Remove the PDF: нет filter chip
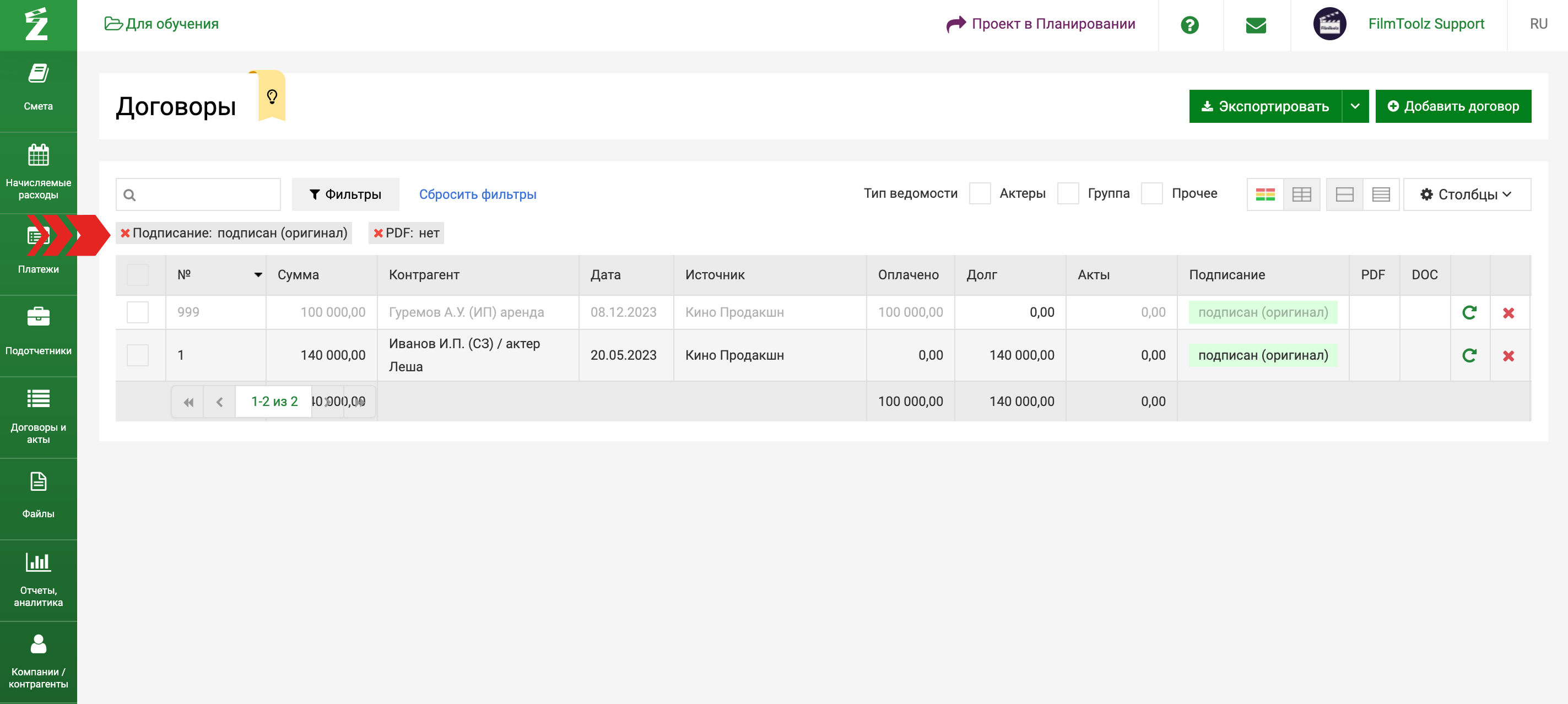 (x=378, y=234)
